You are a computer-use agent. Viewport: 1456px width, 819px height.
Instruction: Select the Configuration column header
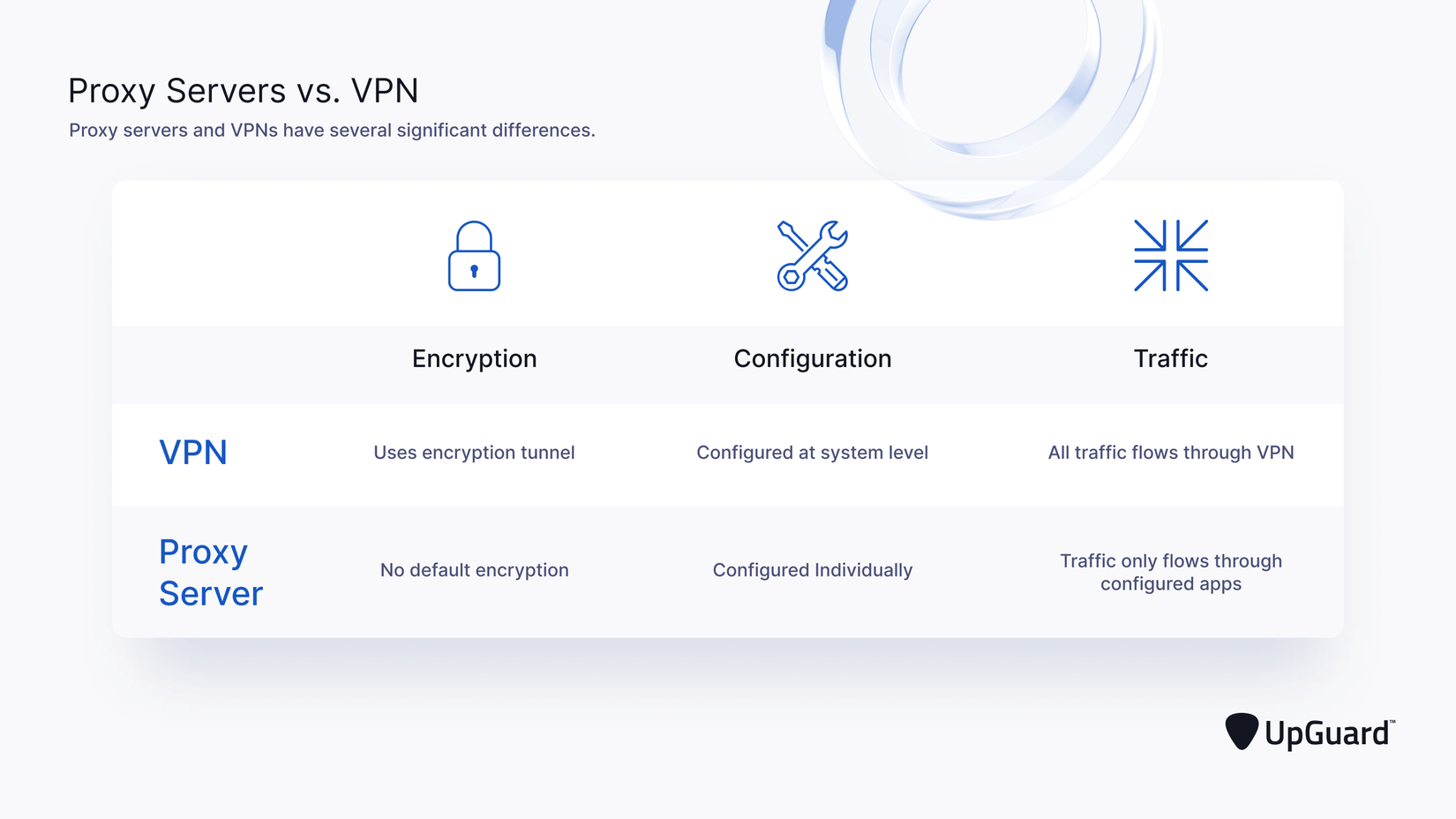coord(812,358)
